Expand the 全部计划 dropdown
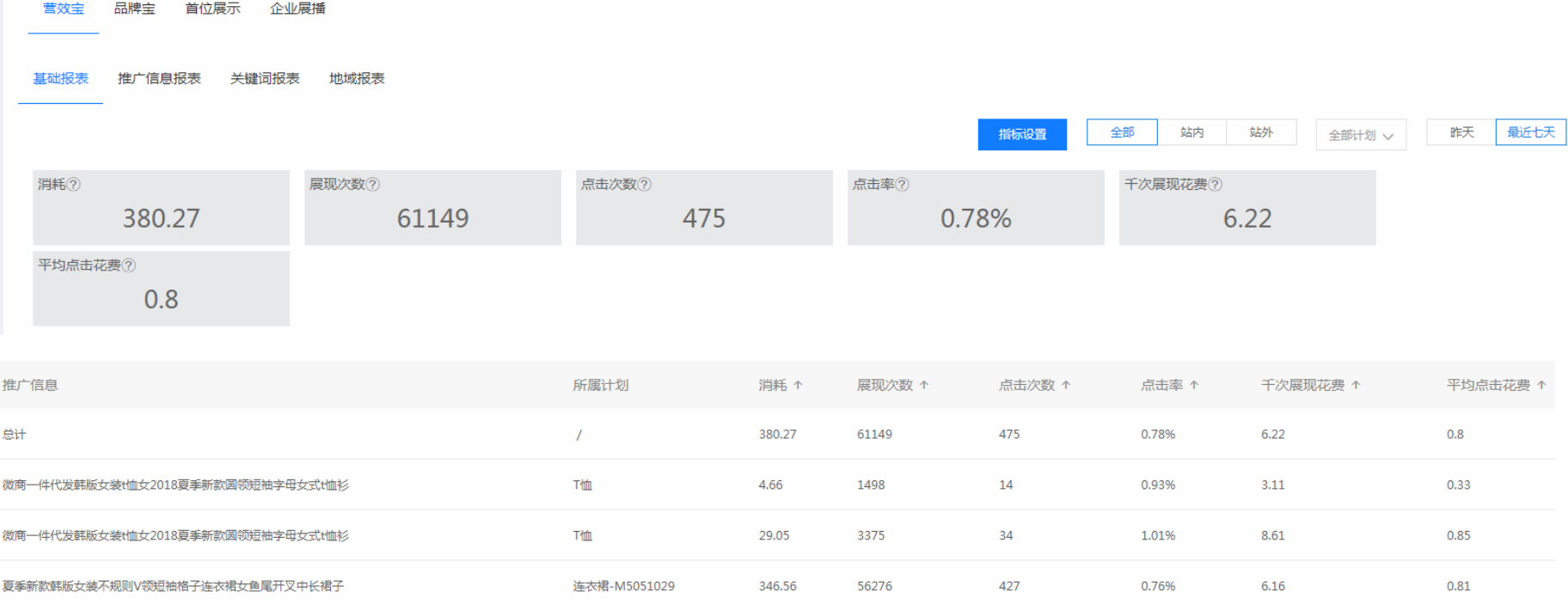1568x604 pixels. [x=1361, y=135]
